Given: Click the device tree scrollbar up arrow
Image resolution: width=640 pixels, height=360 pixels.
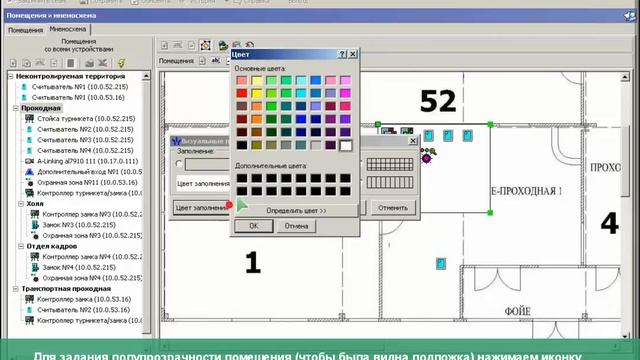Looking at the screenshot, I should [146, 76].
